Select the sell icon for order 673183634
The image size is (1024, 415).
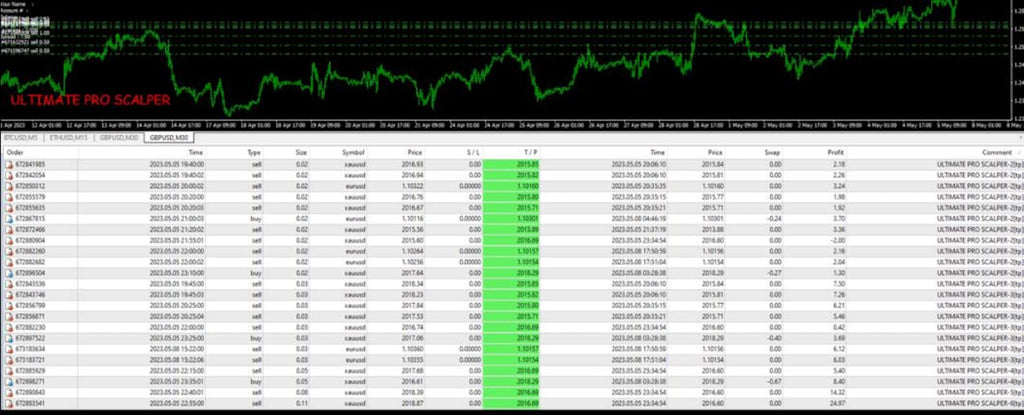(8, 348)
